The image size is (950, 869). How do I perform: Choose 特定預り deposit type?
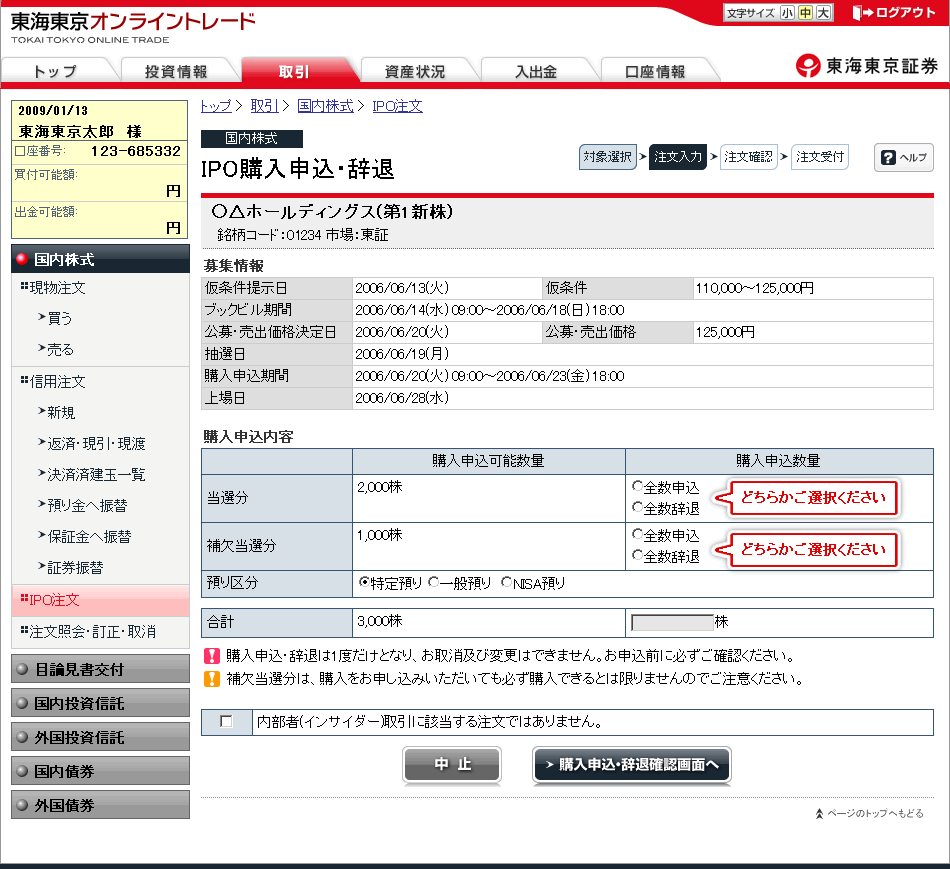(x=364, y=582)
